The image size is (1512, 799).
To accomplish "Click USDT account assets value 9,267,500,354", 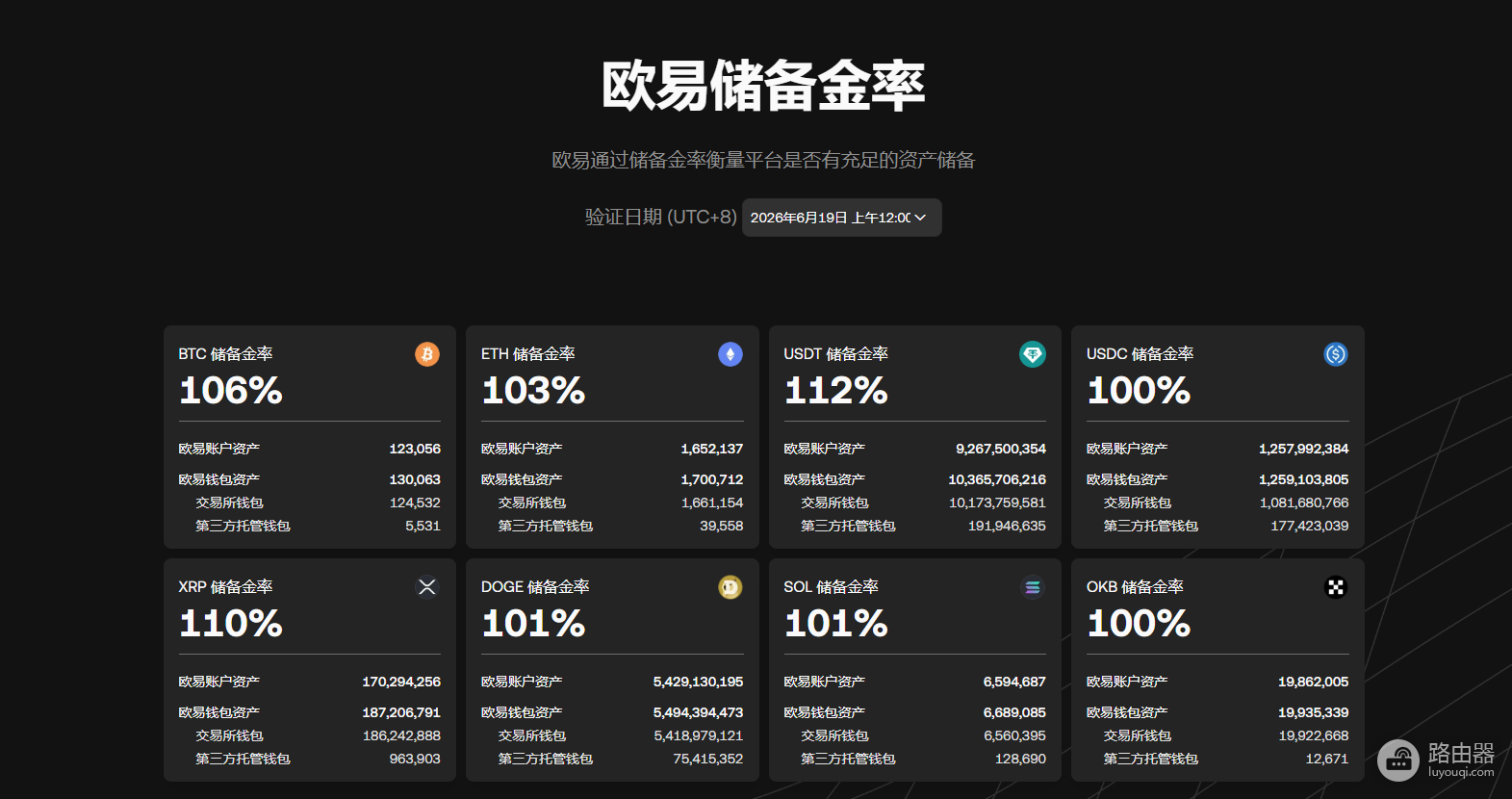I will pos(1001,449).
